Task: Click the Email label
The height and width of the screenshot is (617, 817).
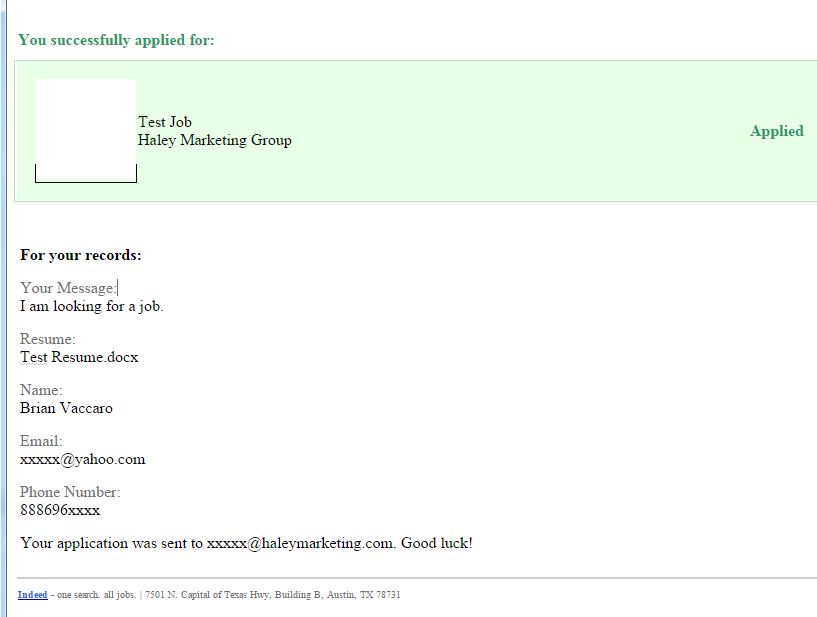Action: [41, 441]
